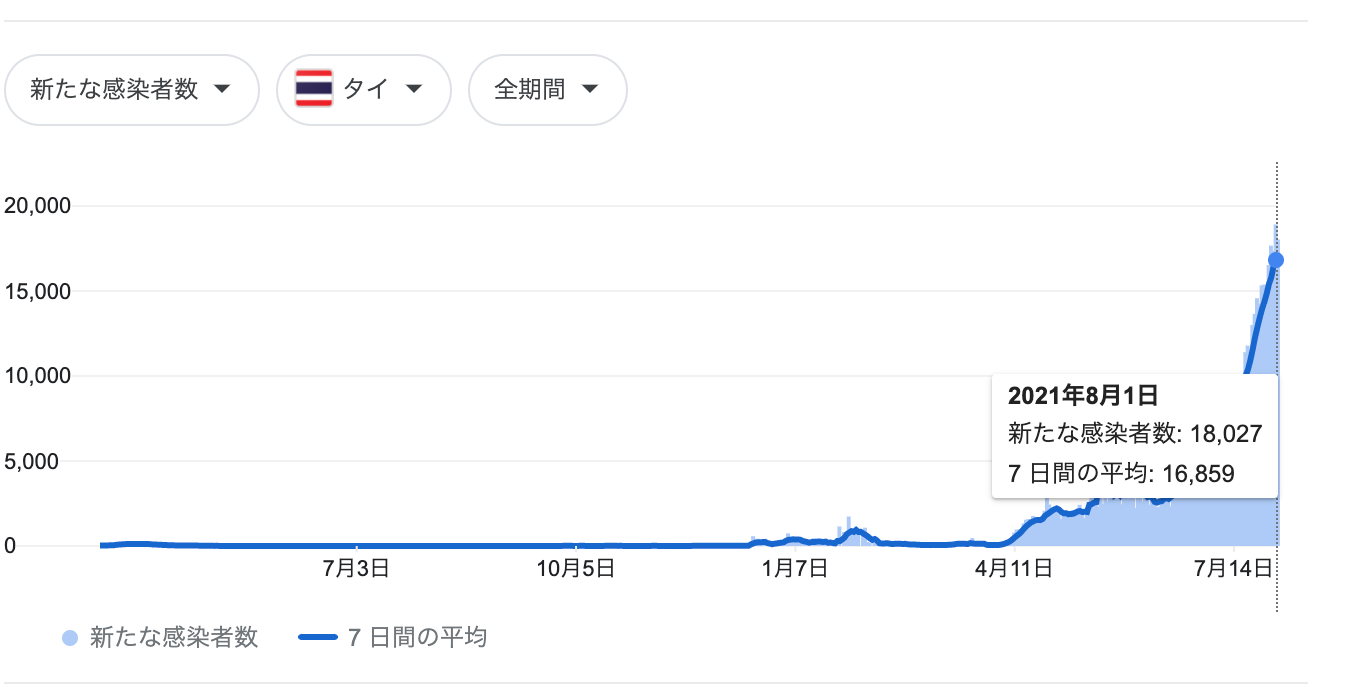Click the blue data point marker on the curve
This screenshot has width=1354, height=694.
point(1276,260)
